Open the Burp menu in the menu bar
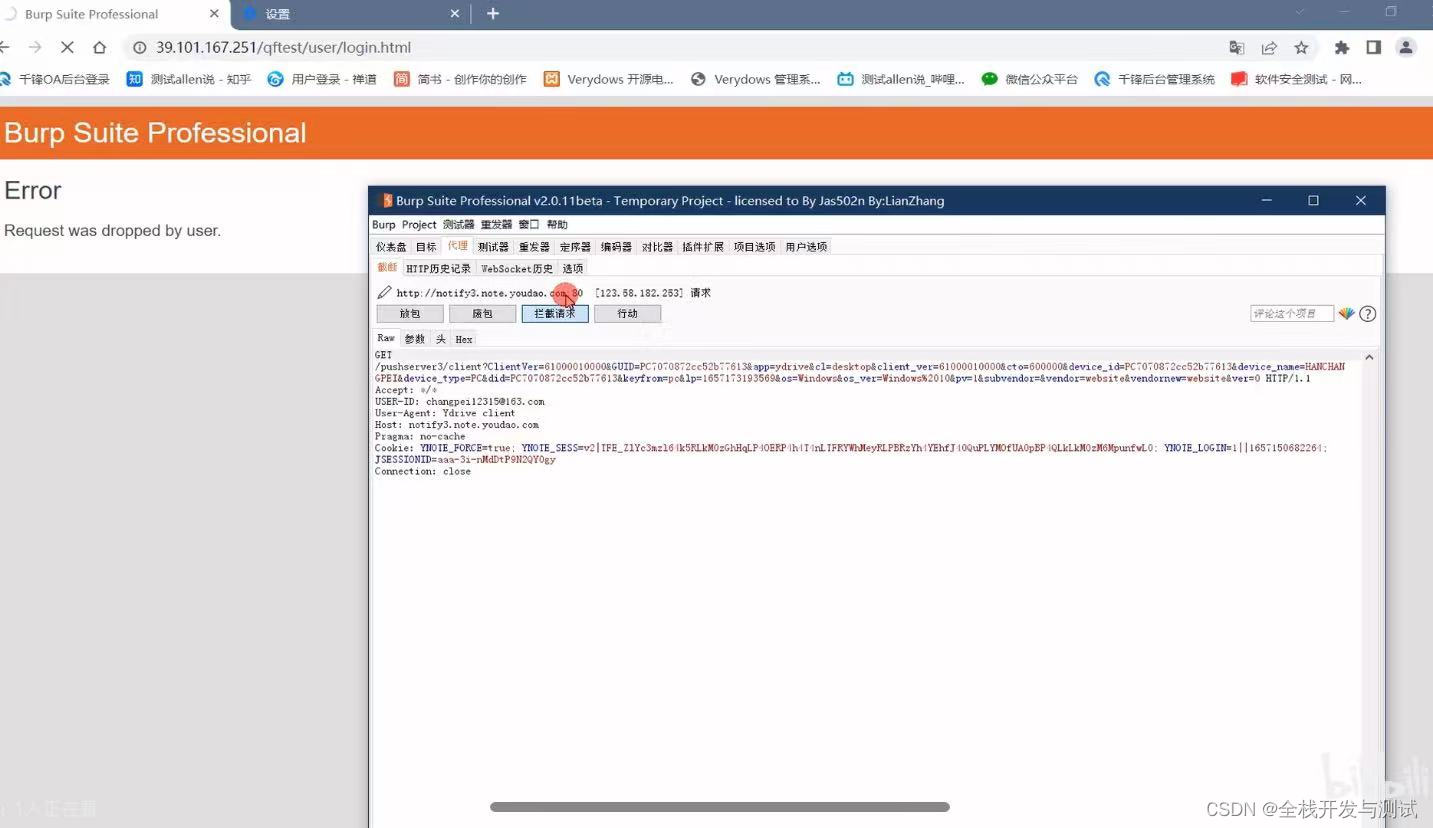Viewport: 1433px width, 828px height. pos(384,225)
